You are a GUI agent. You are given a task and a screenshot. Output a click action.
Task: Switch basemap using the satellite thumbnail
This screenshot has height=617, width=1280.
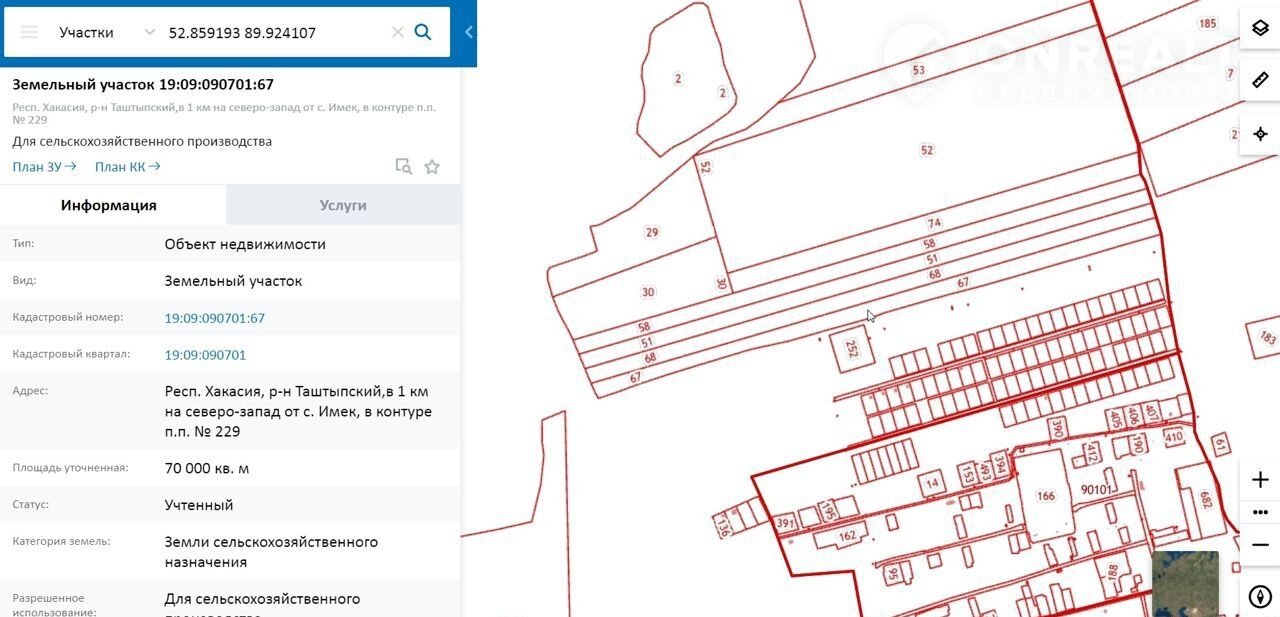[1185, 584]
